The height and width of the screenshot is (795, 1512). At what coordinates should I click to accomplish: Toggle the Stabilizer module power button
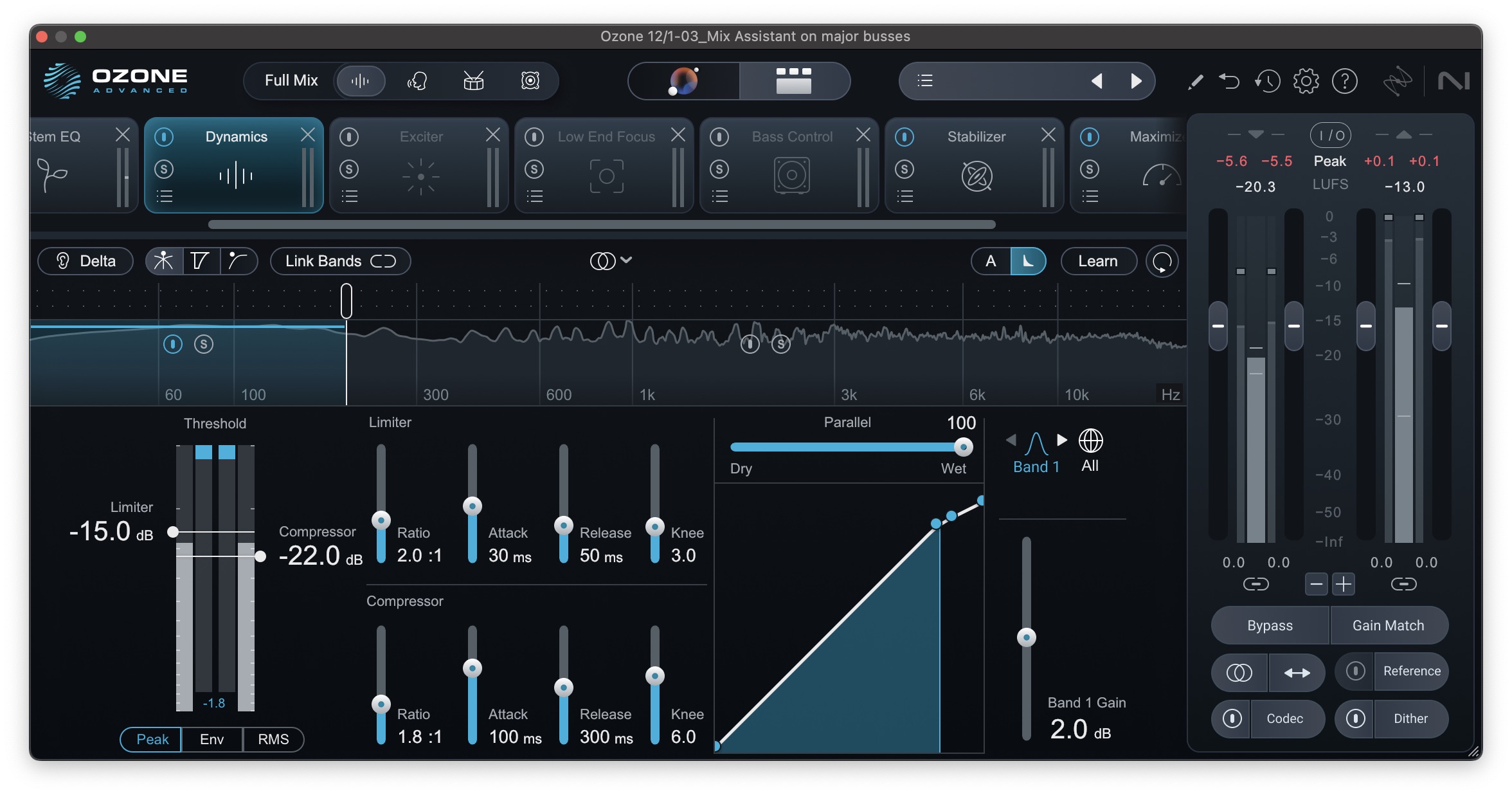(x=905, y=137)
